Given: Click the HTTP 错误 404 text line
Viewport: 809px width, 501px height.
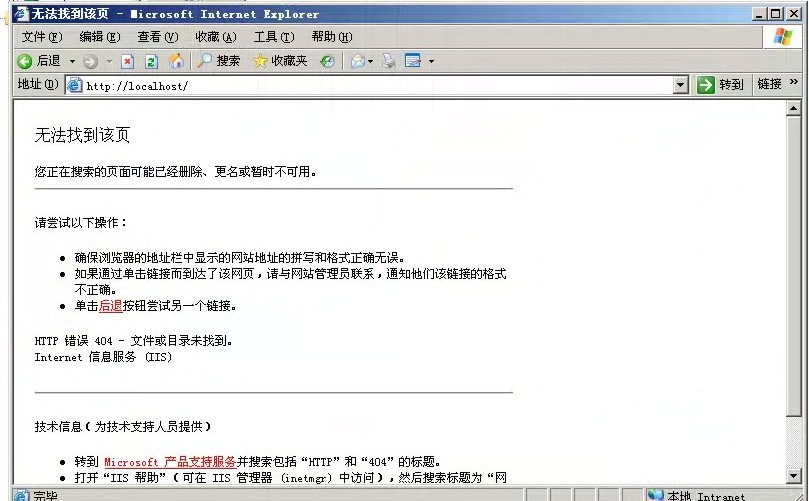Looking at the screenshot, I should 134,341.
